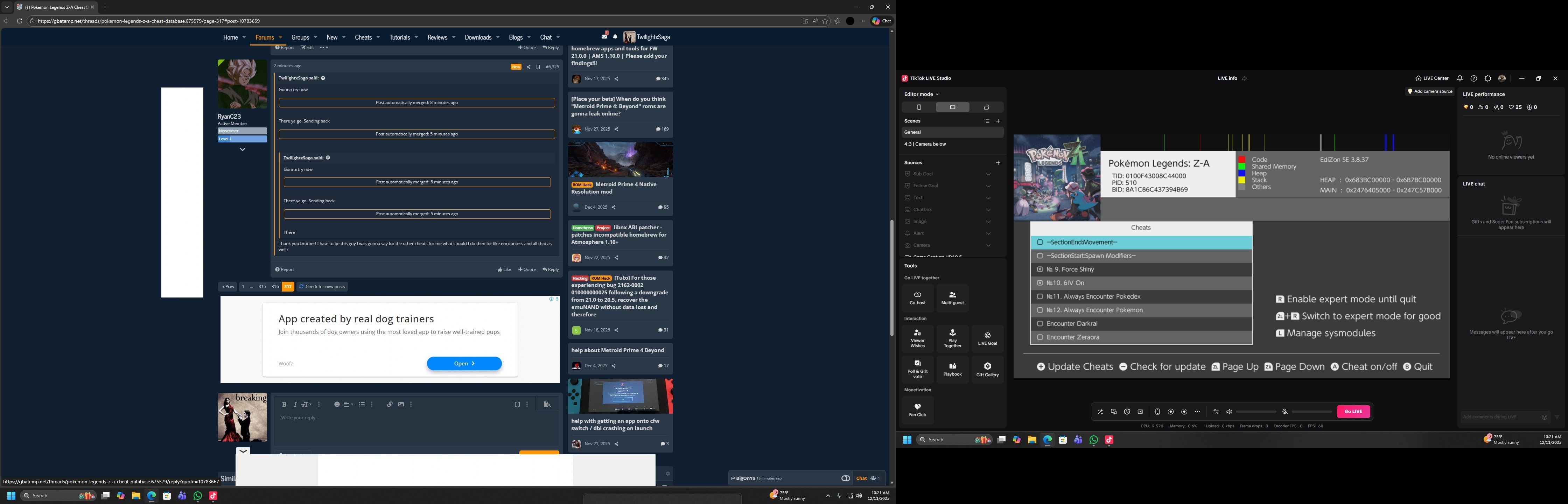Select the landscape layout tab

click(953, 107)
